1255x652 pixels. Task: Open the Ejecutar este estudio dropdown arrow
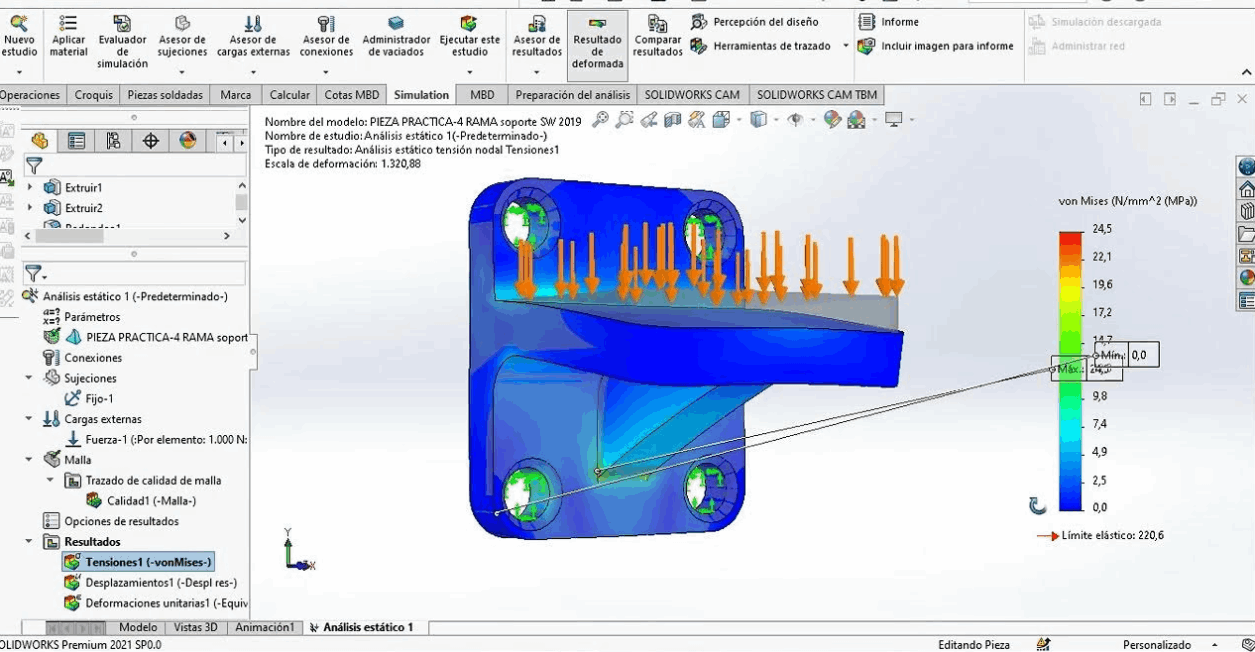pos(469,72)
